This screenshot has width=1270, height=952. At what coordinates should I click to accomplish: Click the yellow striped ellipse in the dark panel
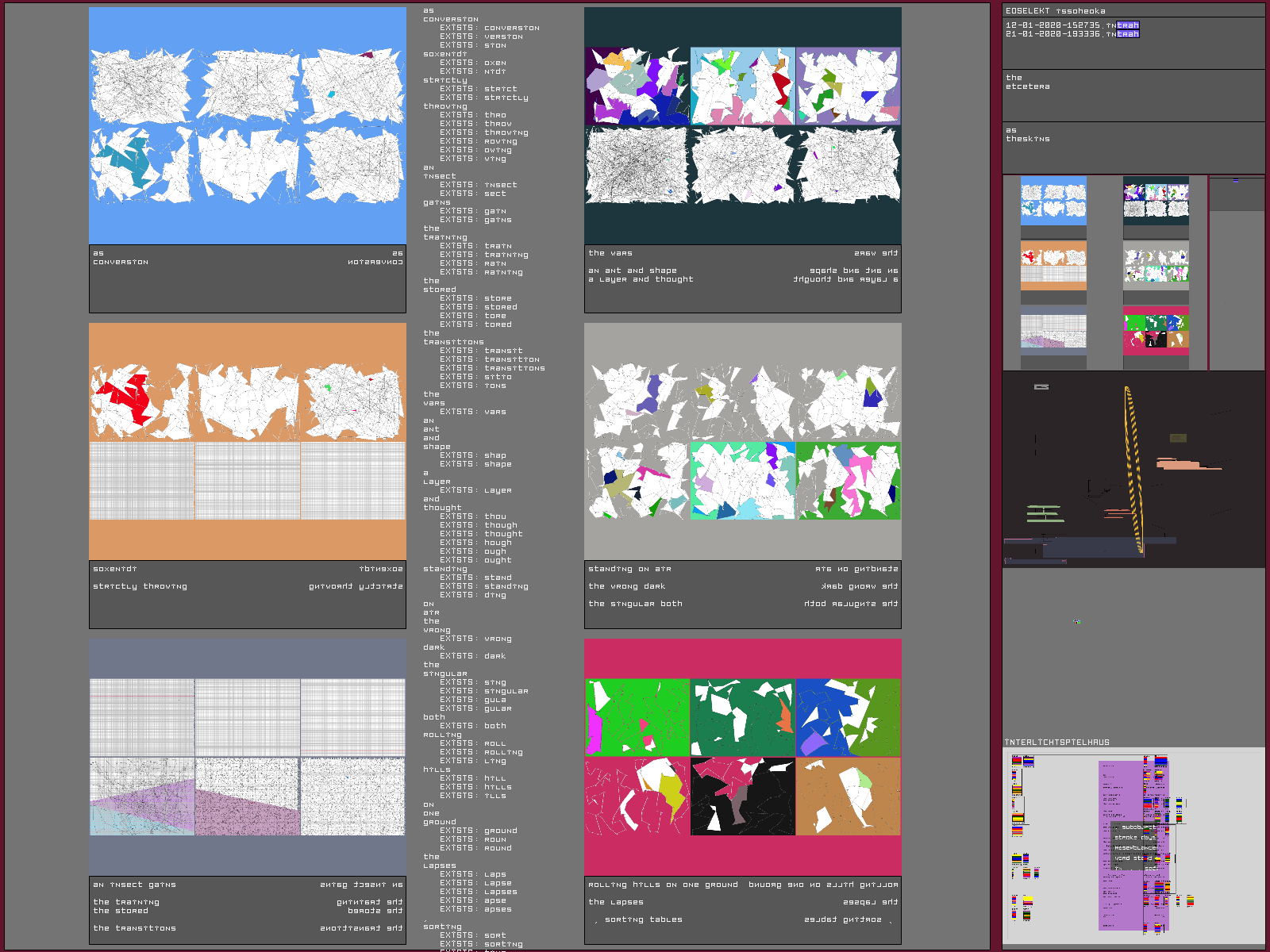tap(1133, 468)
